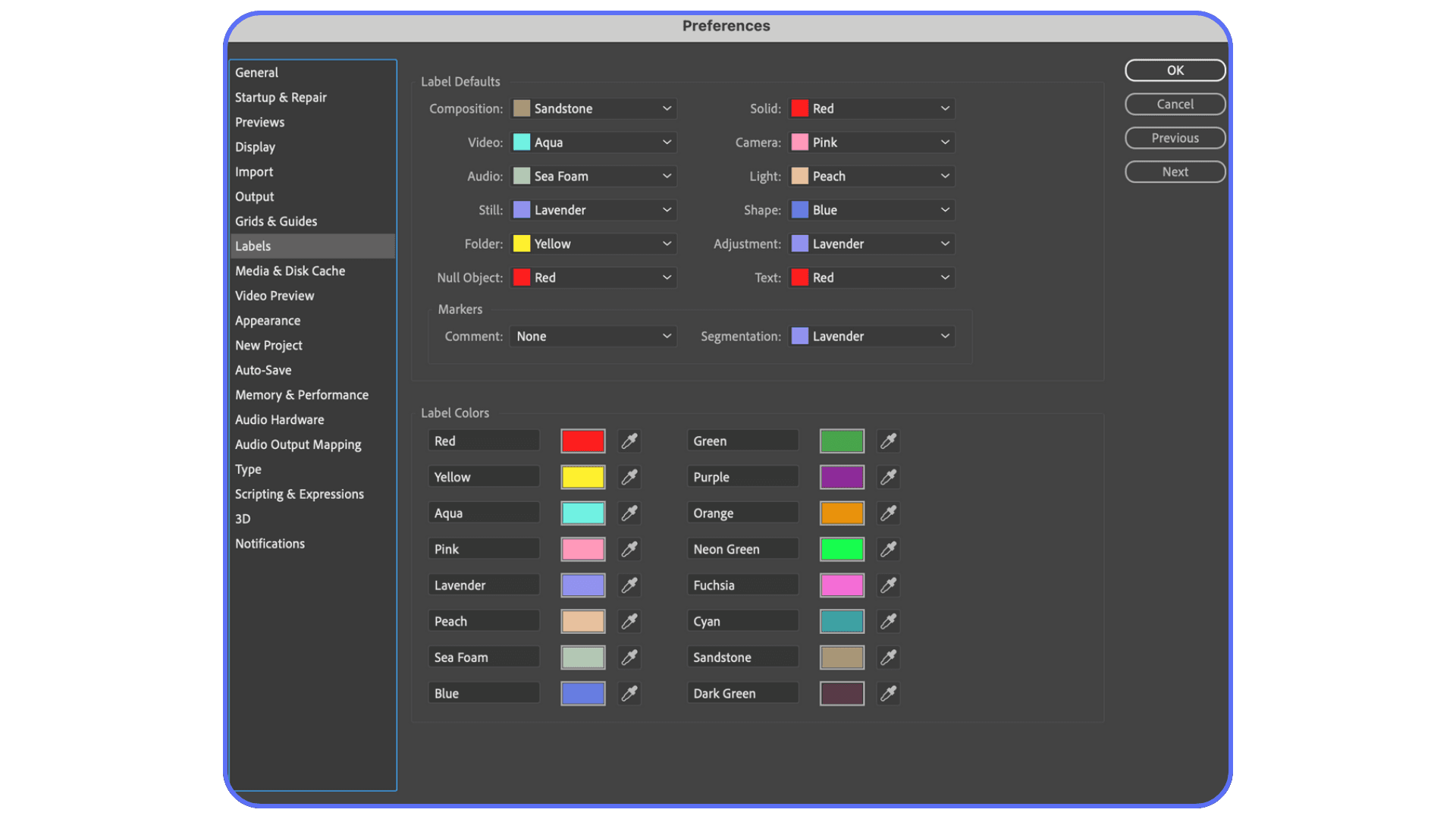
Task: Open the Memory & Performance section
Action: pyautogui.click(x=302, y=394)
